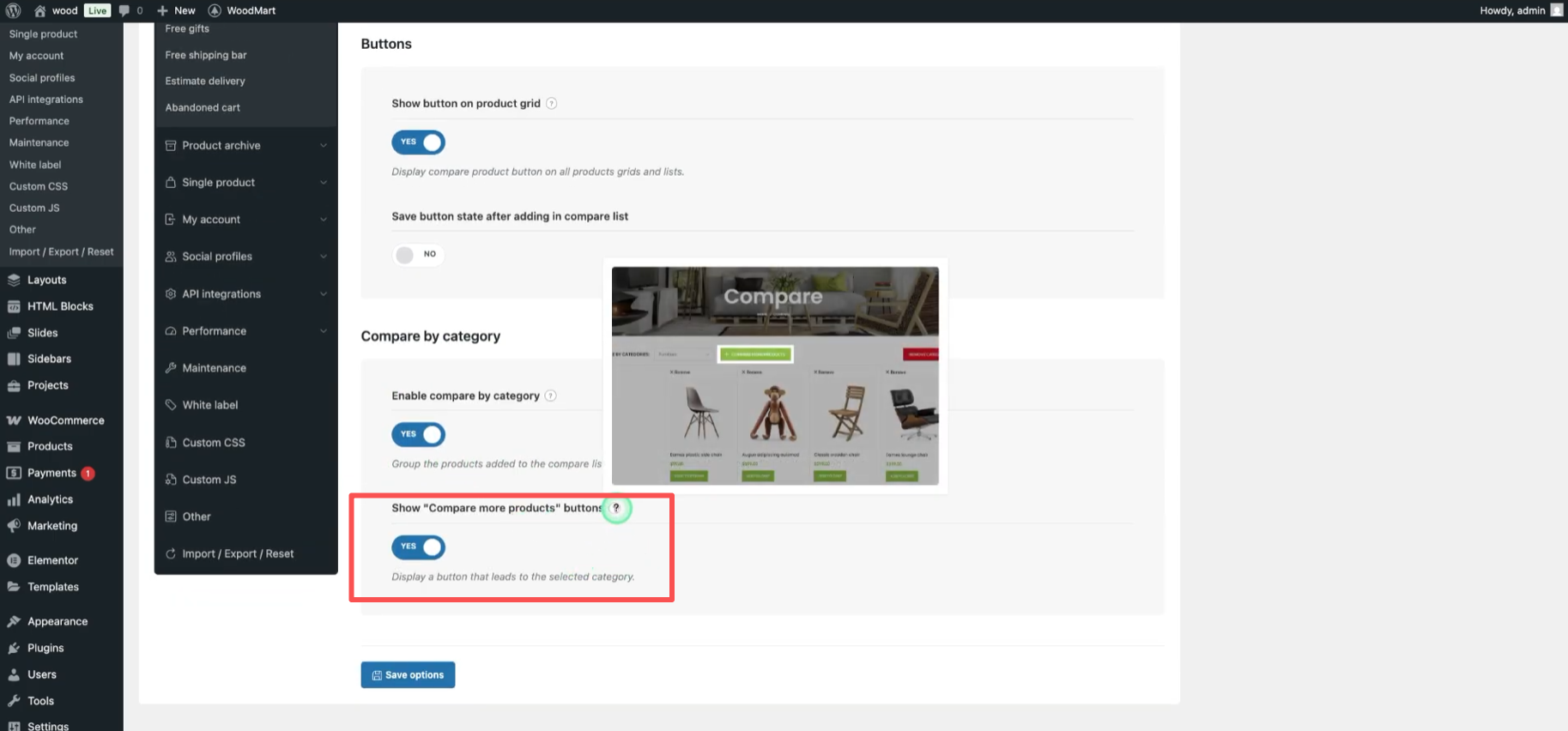Screen dimensions: 1568x731
Task: Click the plus New icon
Action: point(162,10)
